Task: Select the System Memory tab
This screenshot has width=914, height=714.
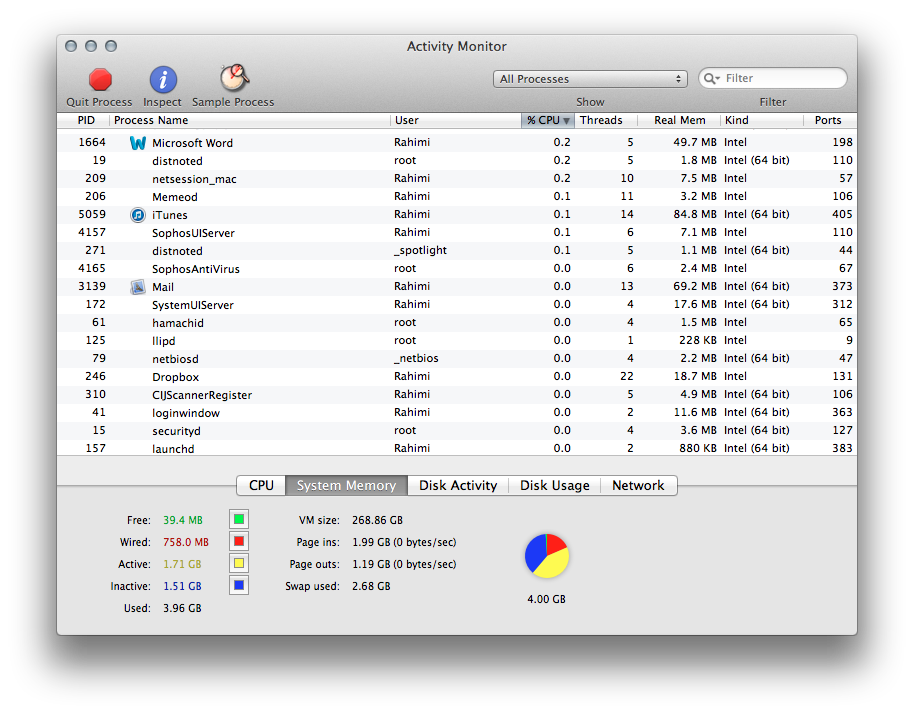Action: (x=346, y=486)
